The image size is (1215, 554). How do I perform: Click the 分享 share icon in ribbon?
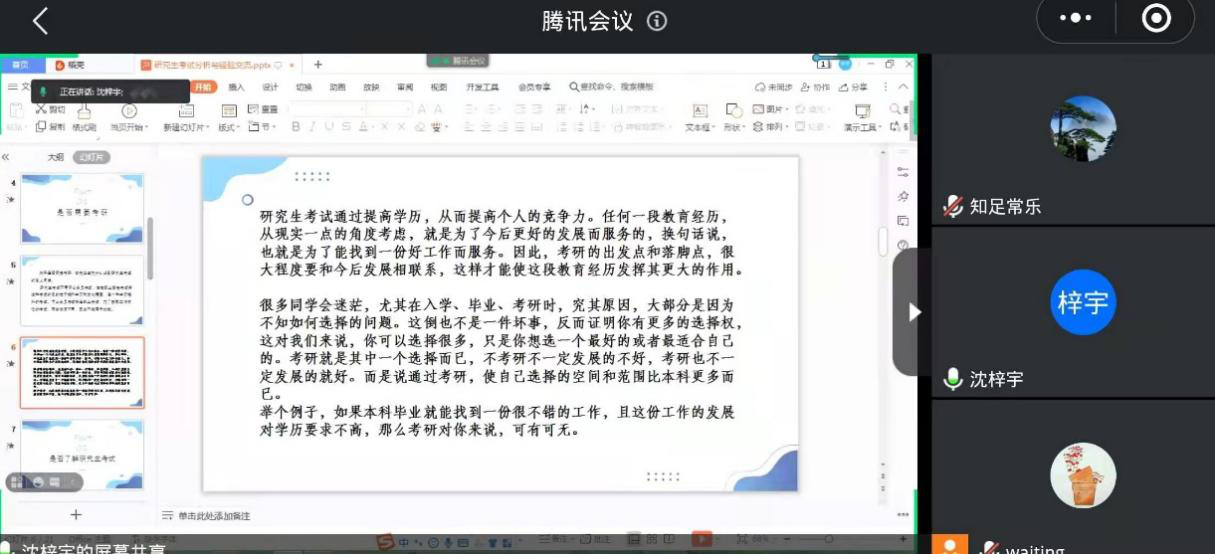(853, 87)
